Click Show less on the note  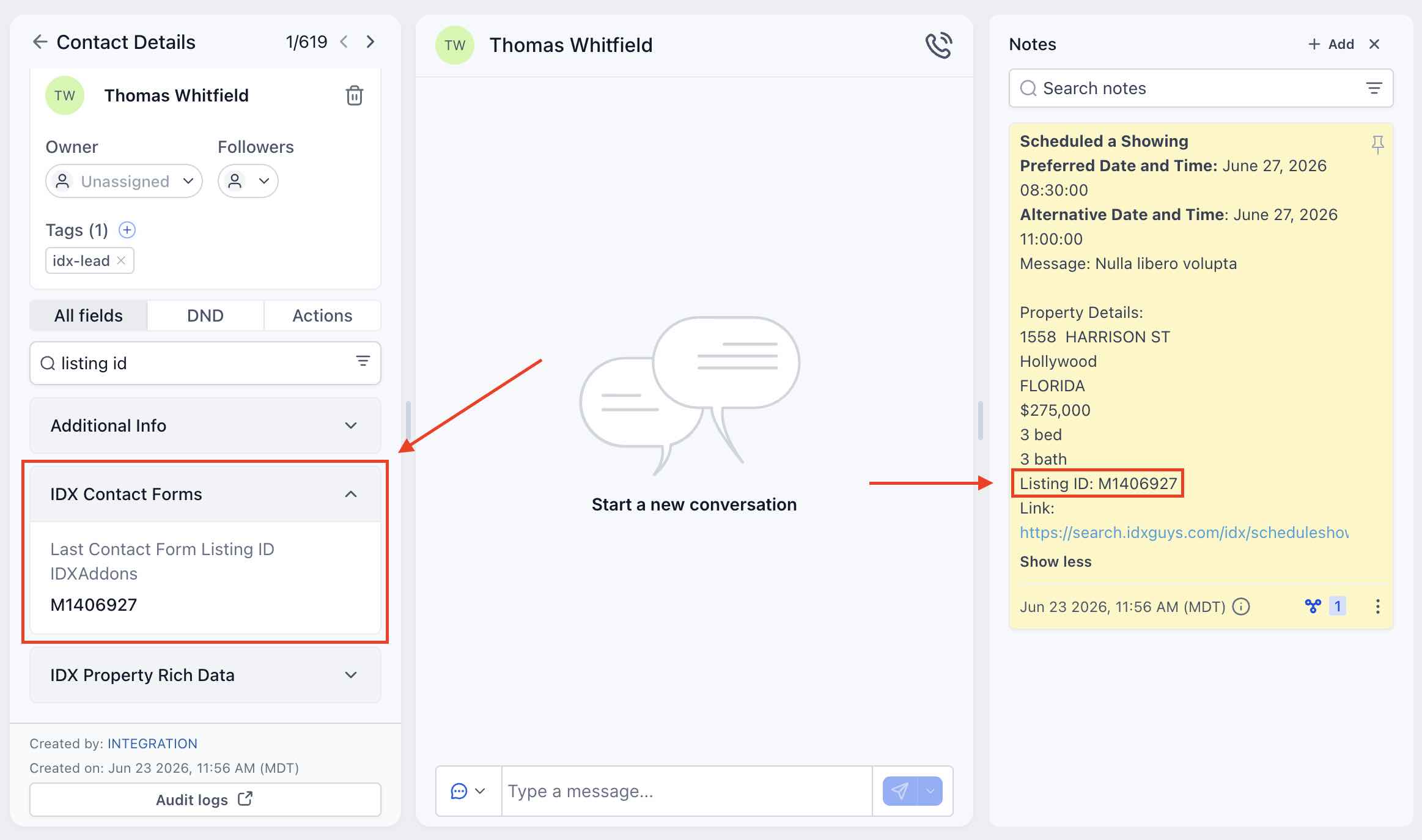pyautogui.click(x=1056, y=561)
